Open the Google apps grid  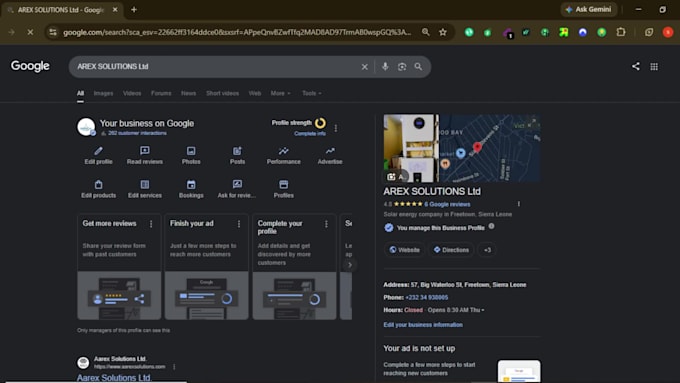tap(654, 66)
